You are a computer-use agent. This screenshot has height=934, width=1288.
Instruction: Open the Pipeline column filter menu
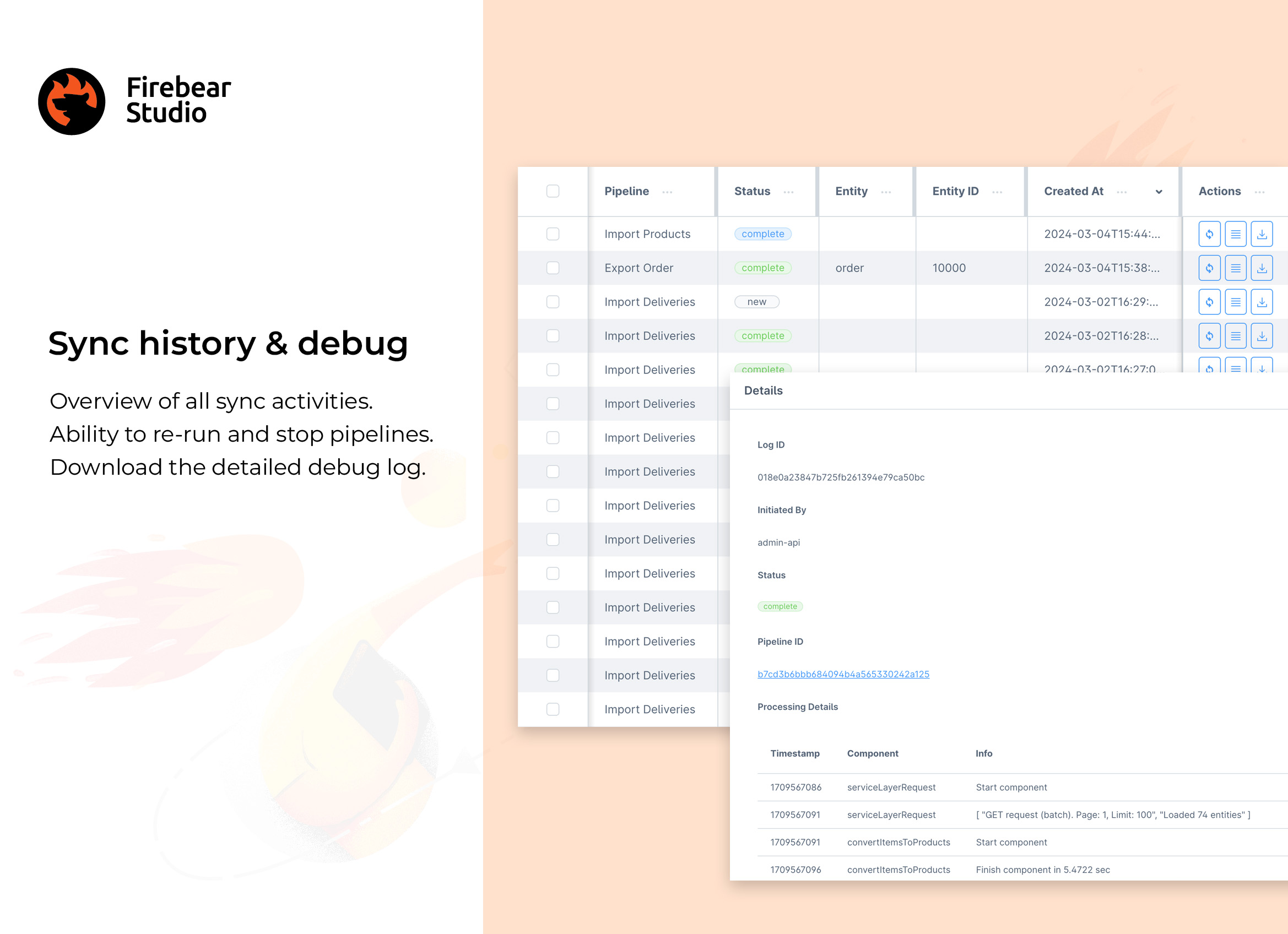[668, 191]
